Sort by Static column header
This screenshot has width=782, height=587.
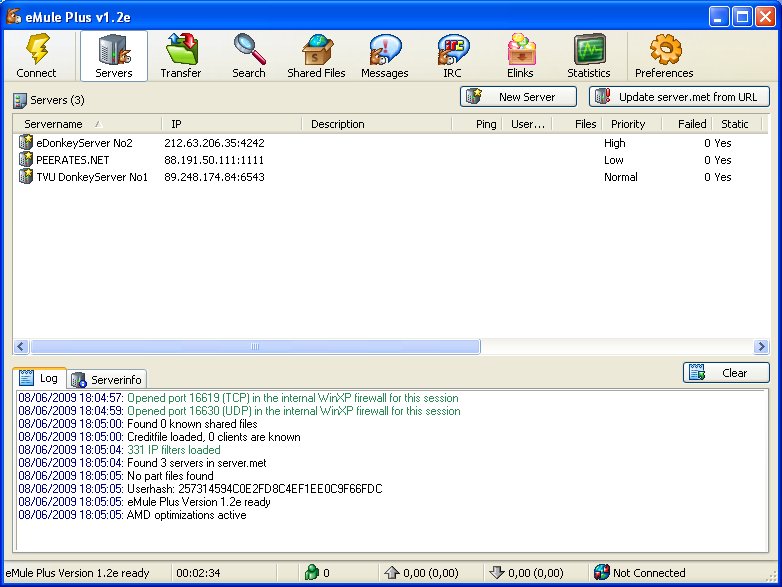click(737, 124)
